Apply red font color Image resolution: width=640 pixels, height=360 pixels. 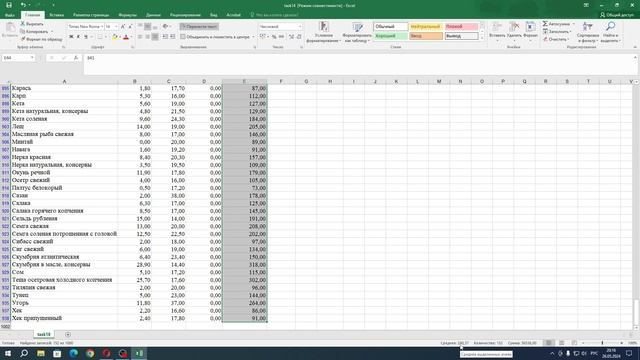(126, 37)
